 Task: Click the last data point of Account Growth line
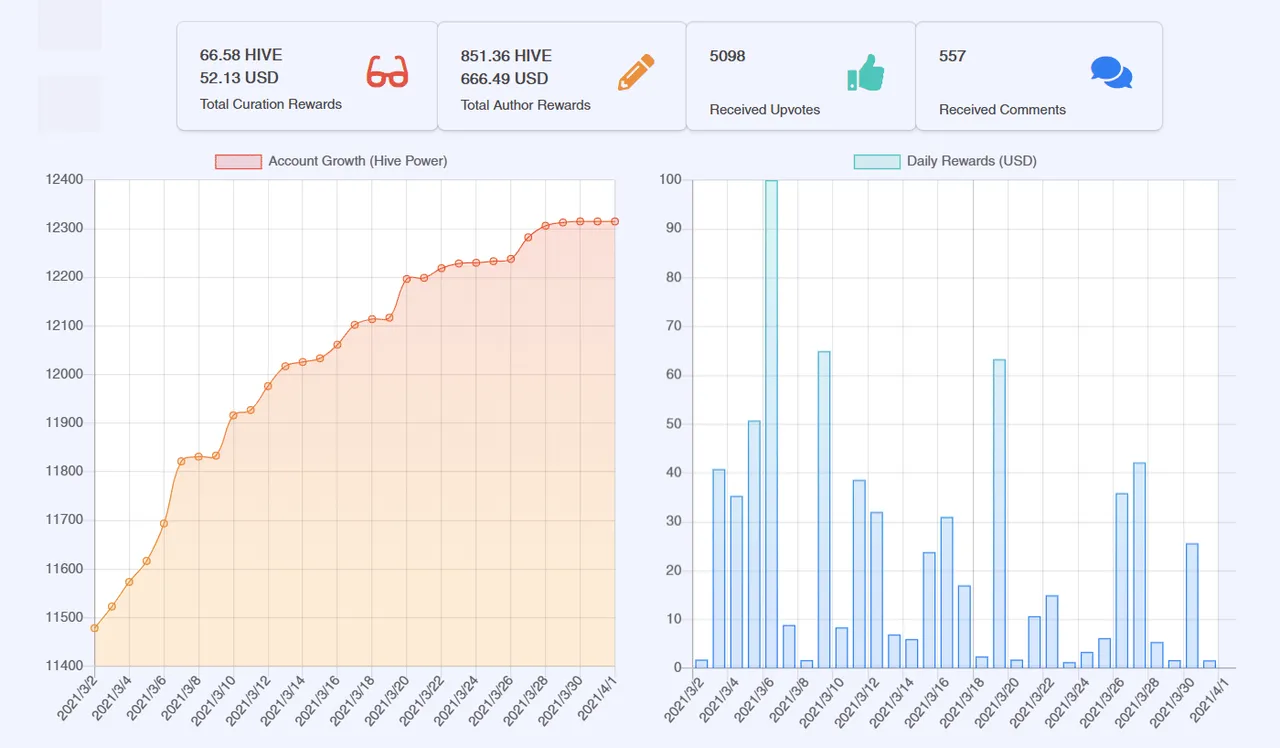[x=615, y=221]
